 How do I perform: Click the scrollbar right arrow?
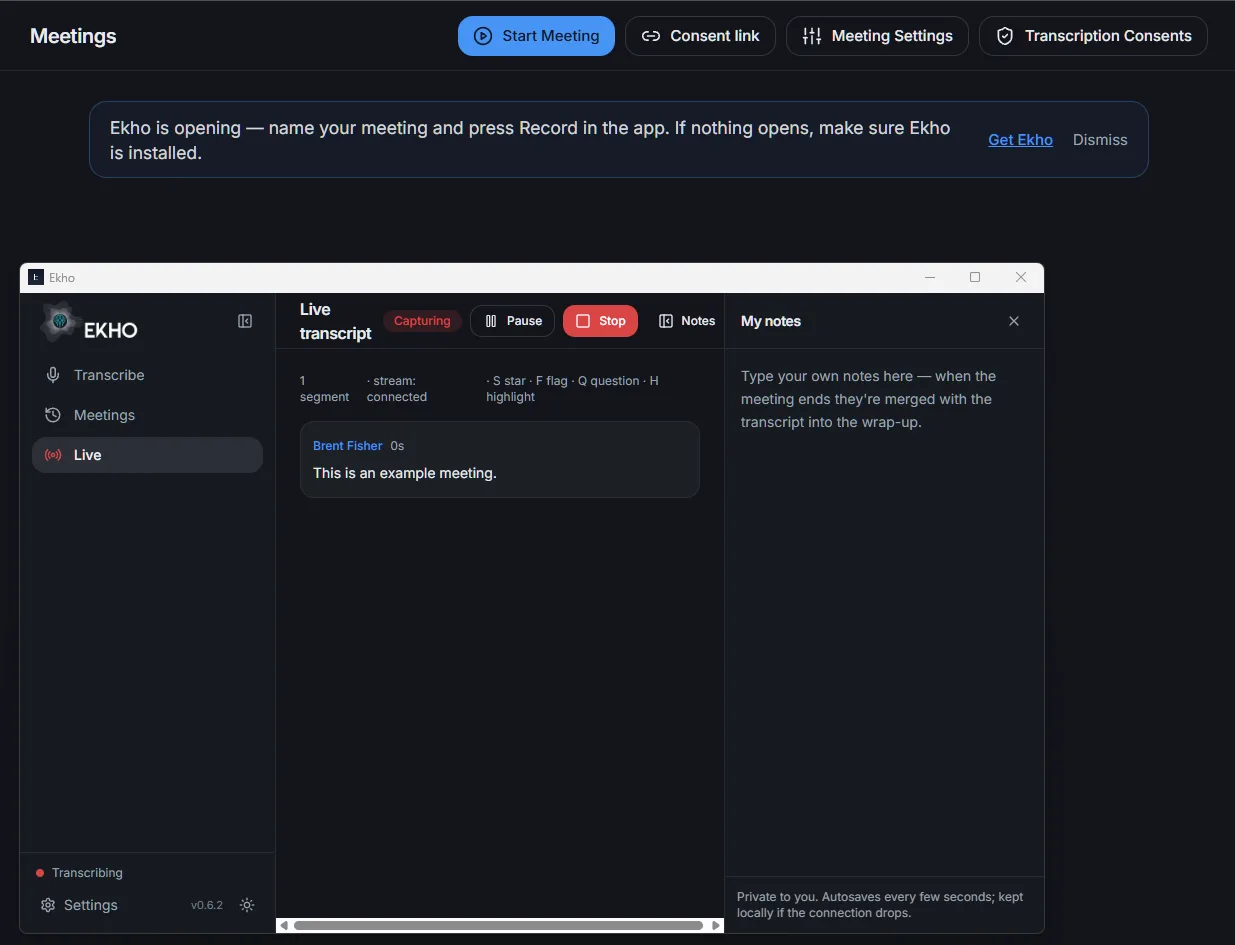tap(716, 926)
